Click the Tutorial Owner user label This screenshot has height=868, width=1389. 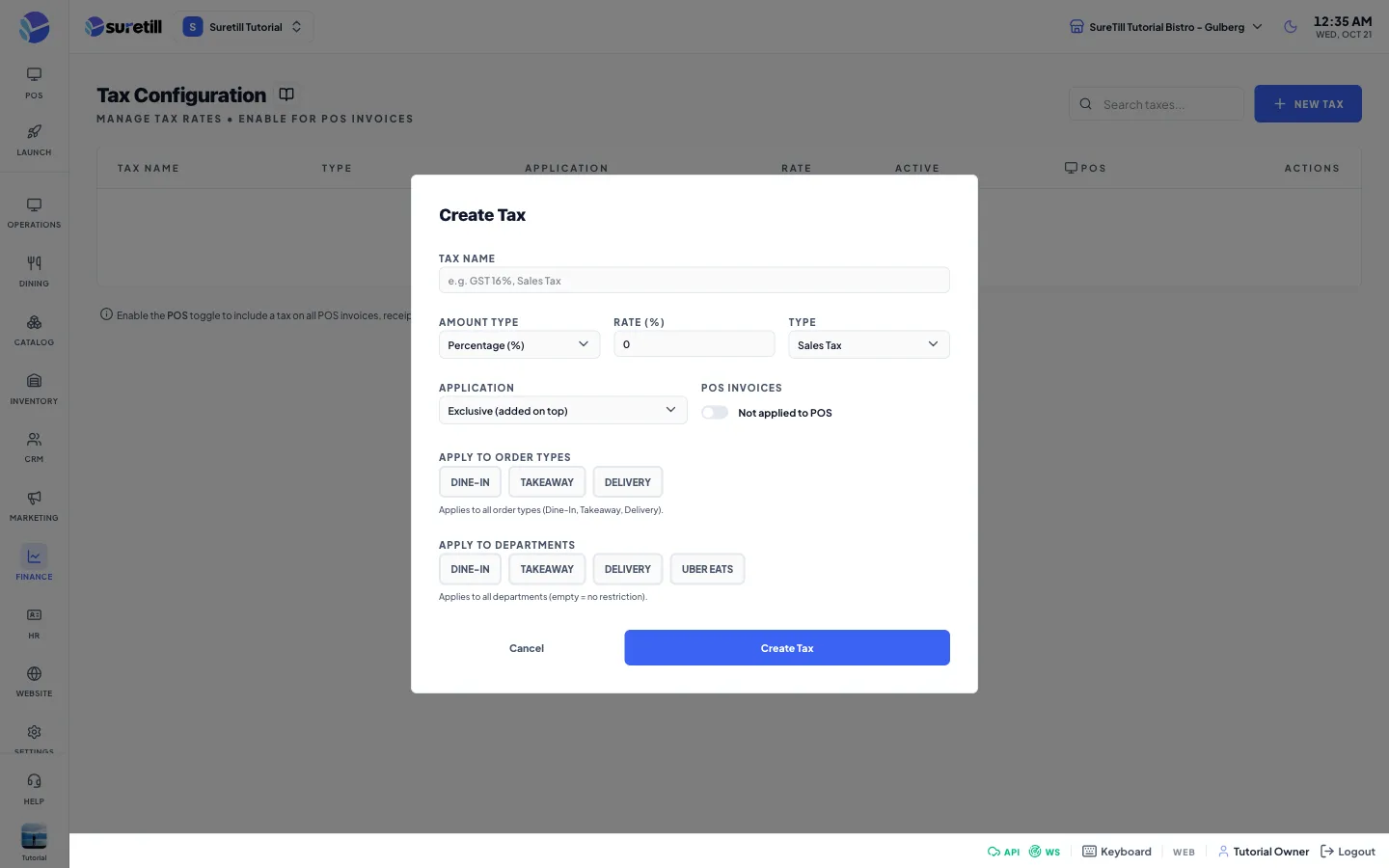point(1263,852)
